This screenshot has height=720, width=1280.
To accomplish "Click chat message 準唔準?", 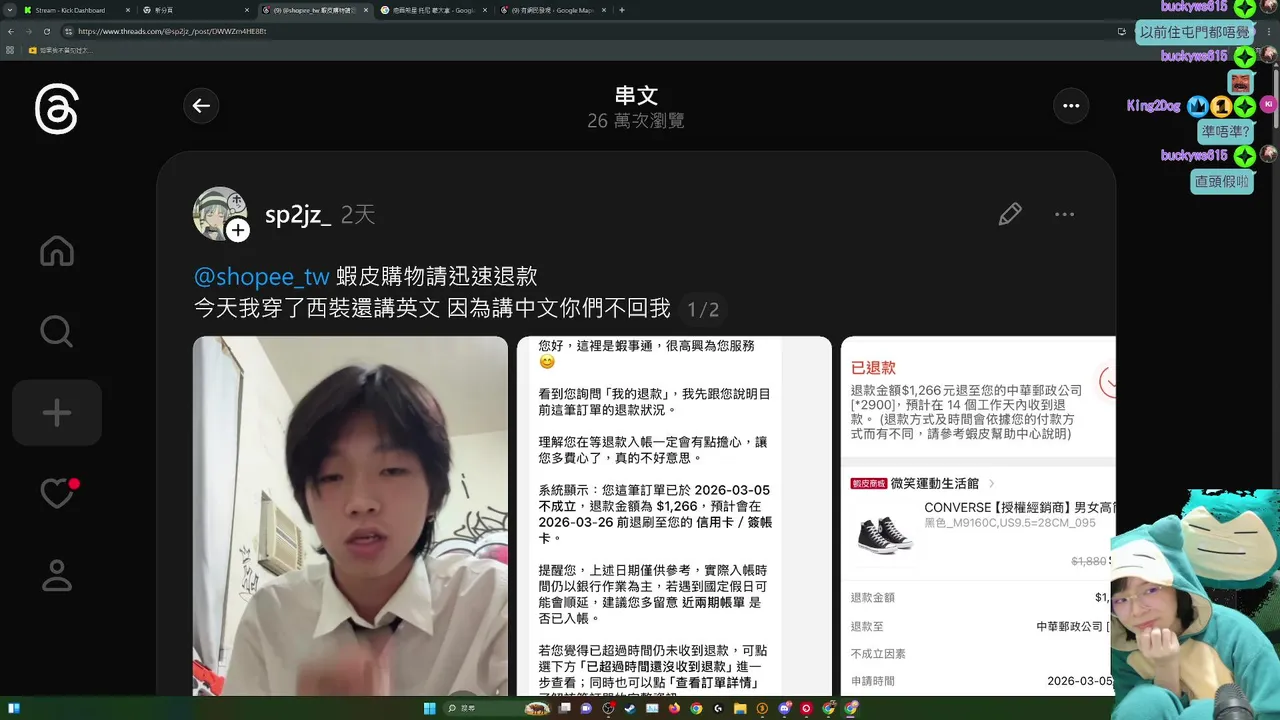I will 1225,131.
